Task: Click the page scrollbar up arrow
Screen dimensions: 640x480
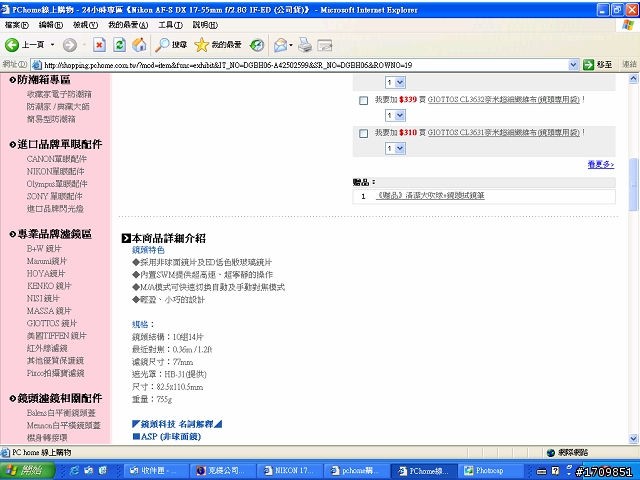Action: coord(633,79)
